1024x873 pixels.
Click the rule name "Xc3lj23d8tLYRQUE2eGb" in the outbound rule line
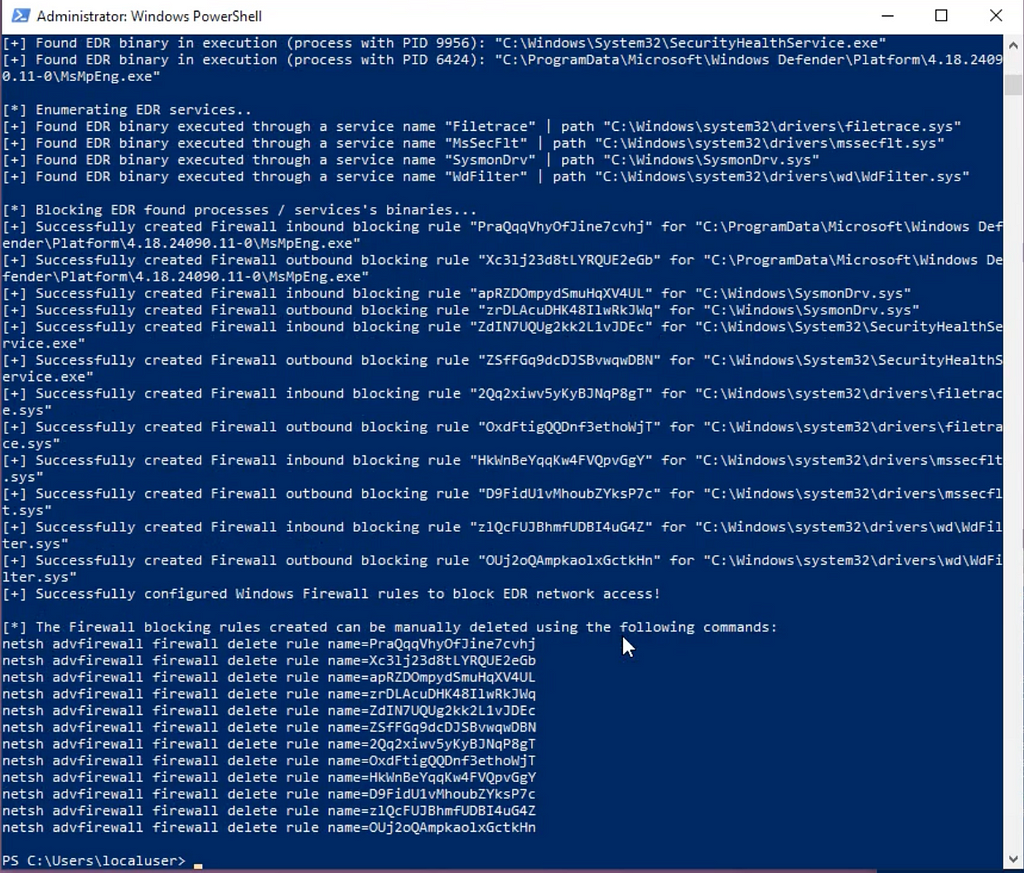click(569, 260)
